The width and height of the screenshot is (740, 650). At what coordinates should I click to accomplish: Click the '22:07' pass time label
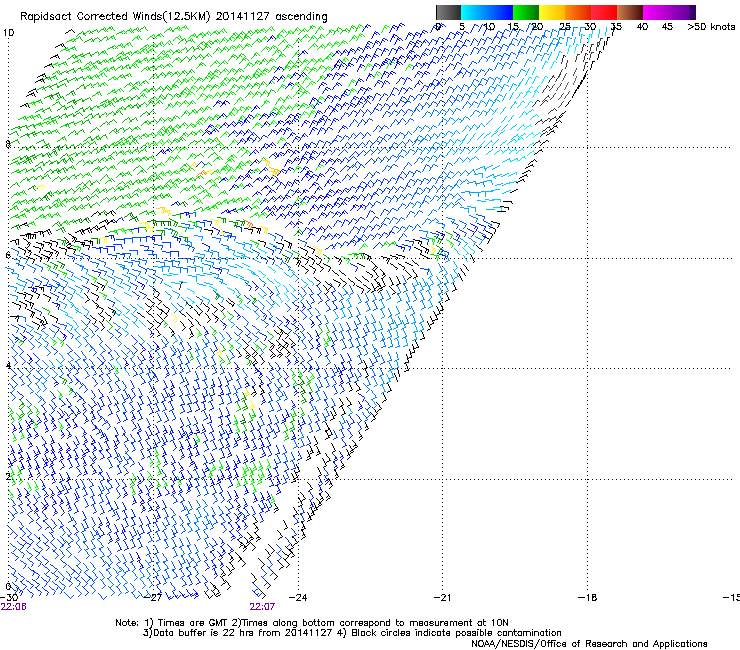tap(262, 607)
